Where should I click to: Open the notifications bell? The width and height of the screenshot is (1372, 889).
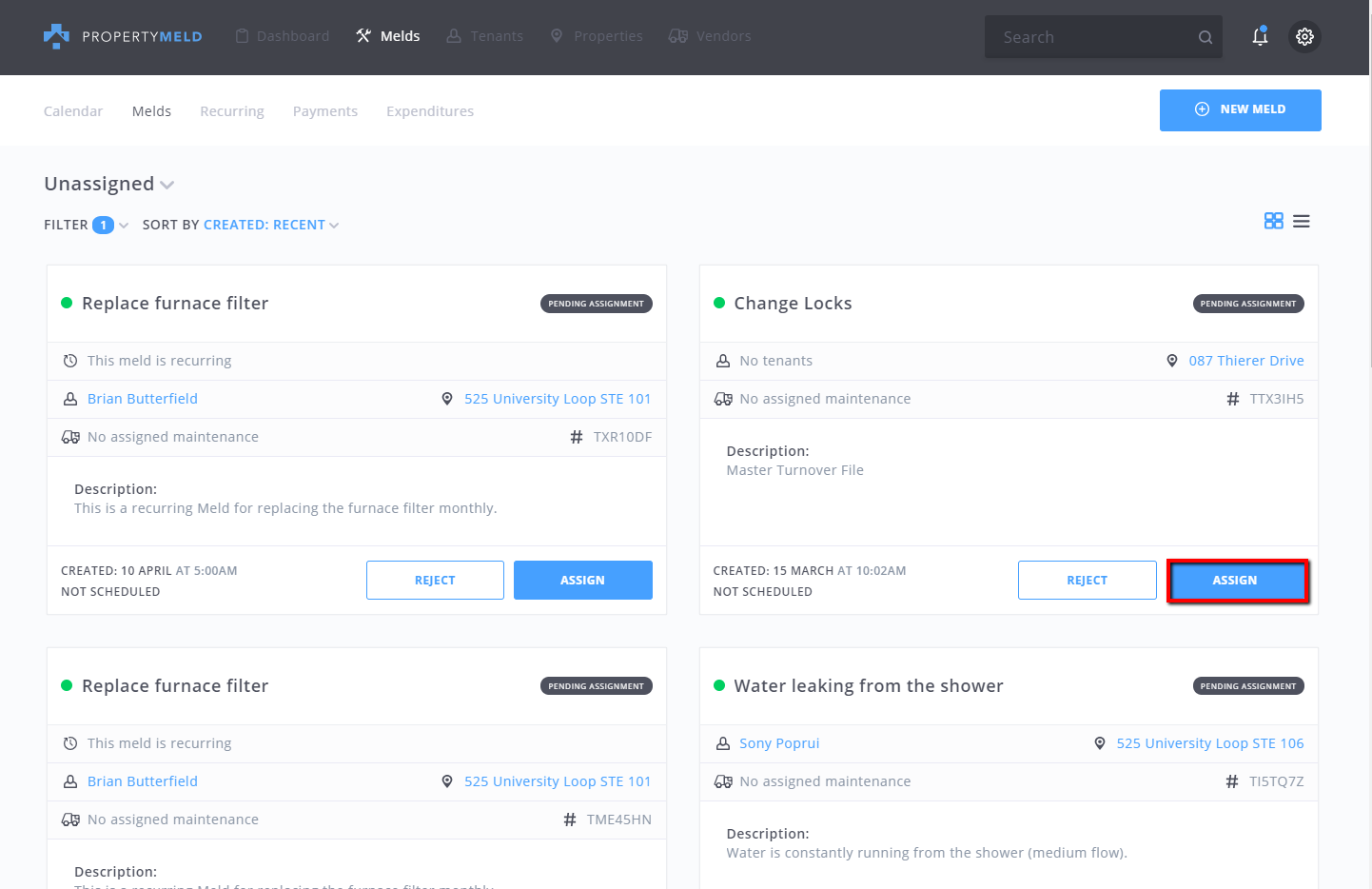tap(1260, 36)
